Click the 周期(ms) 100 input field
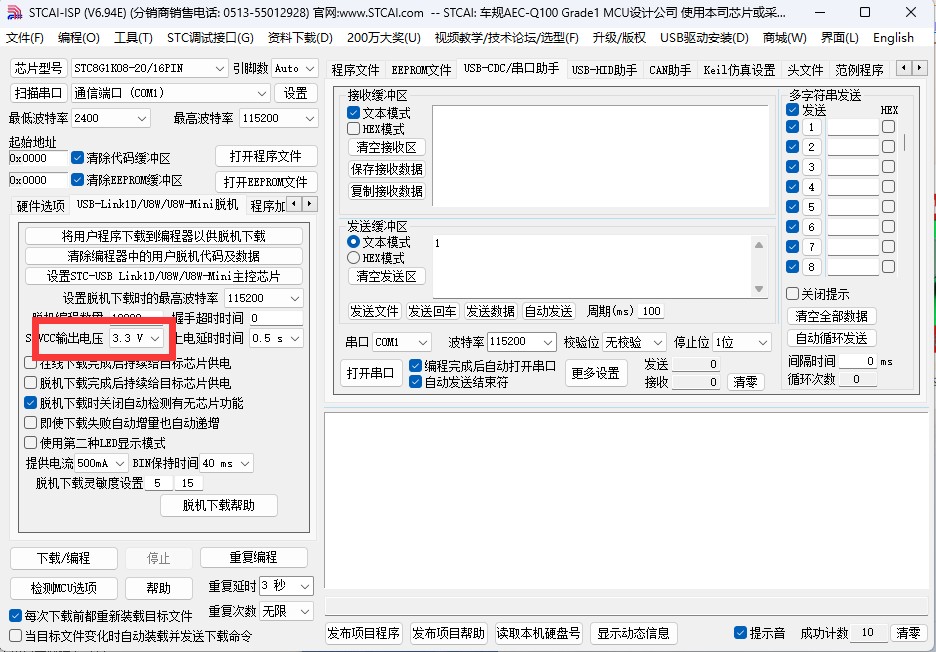The image size is (936, 652). tap(651, 311)
